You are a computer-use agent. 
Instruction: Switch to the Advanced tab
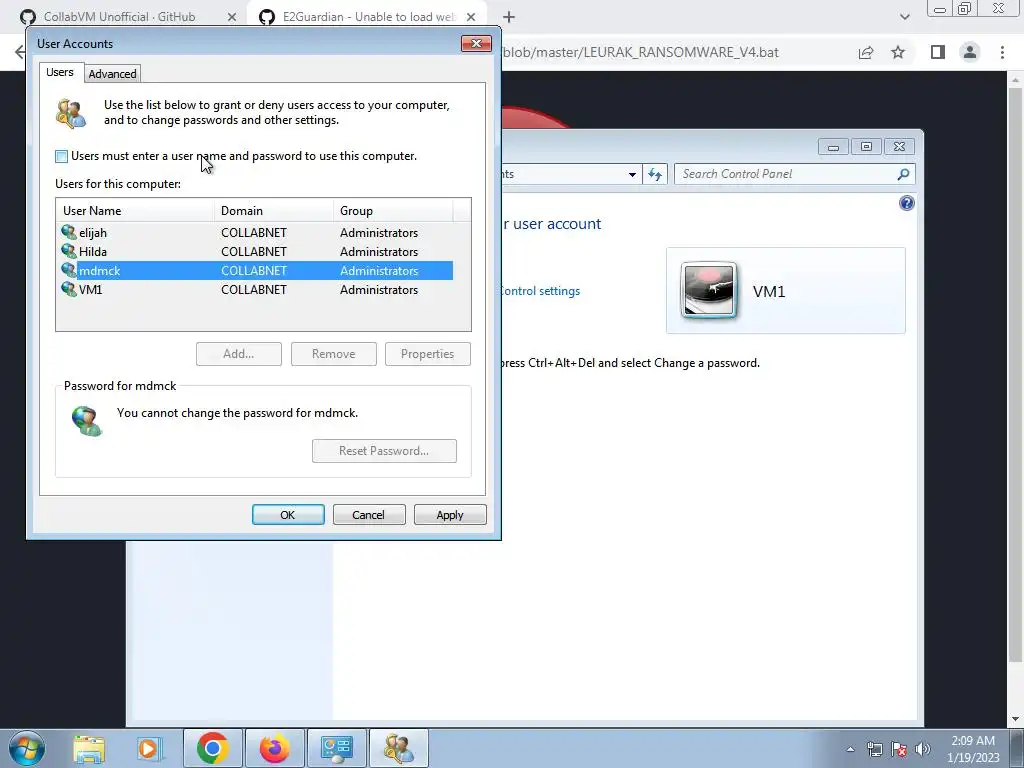[x=112, y=74]
